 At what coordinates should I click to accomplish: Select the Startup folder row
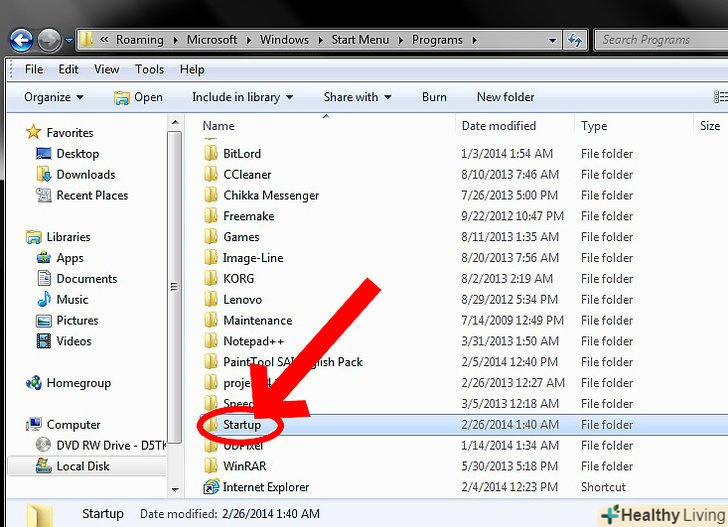pyautogui.click(x=463, y=425)
